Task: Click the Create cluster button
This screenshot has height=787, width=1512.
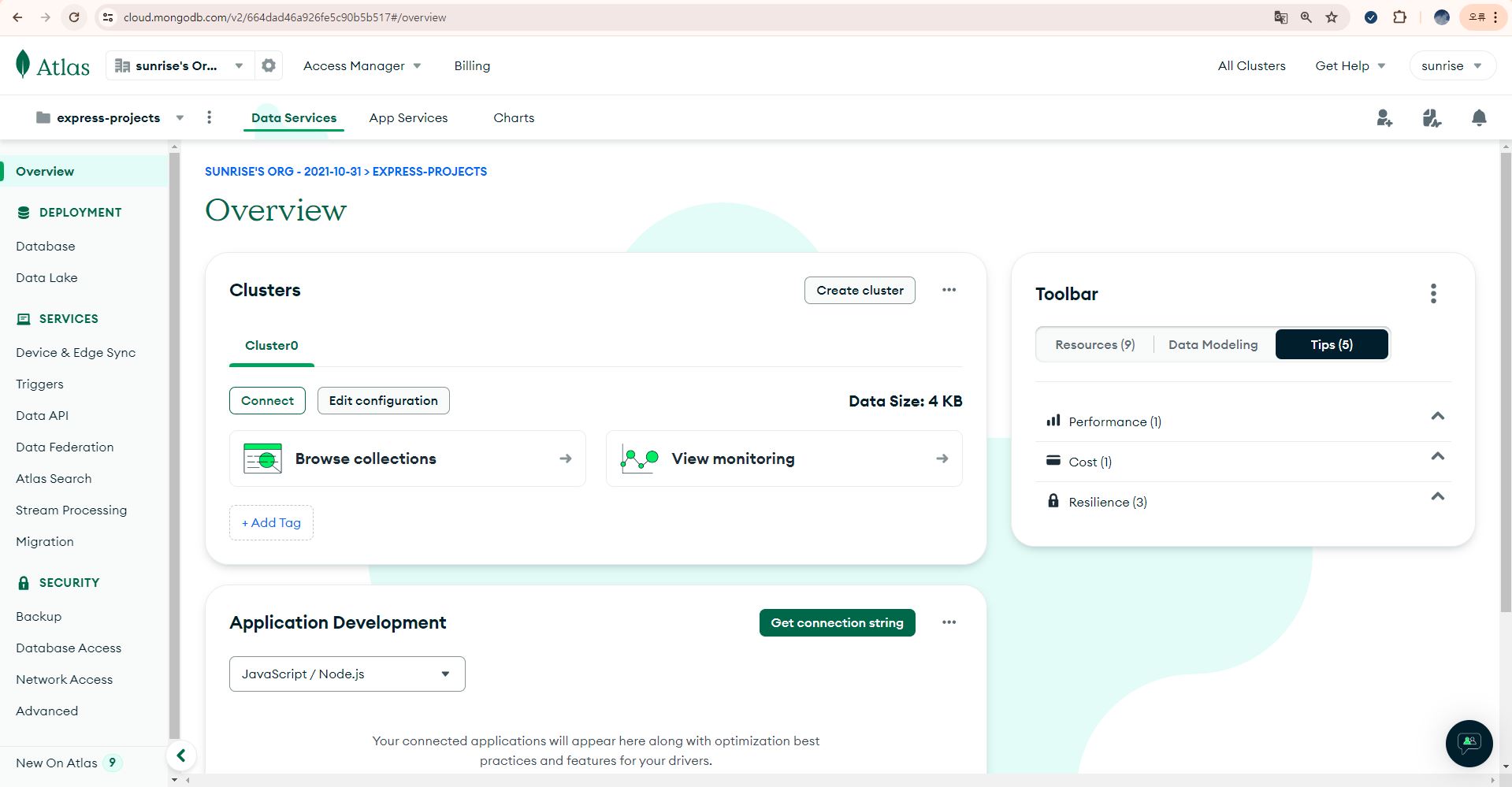Action: 860,291
